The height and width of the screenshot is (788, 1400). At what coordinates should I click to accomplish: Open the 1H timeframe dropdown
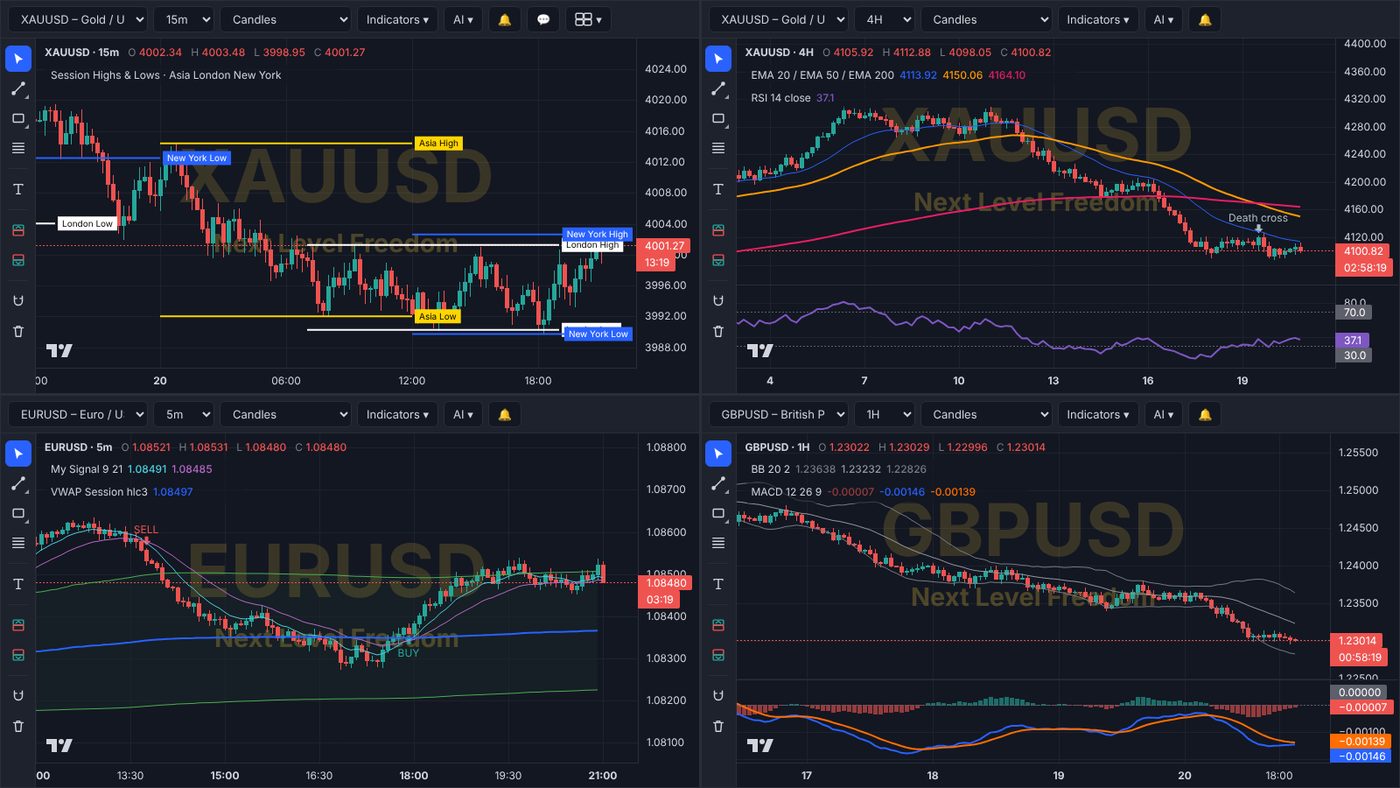pyautogui.click(x=885, y=414)
